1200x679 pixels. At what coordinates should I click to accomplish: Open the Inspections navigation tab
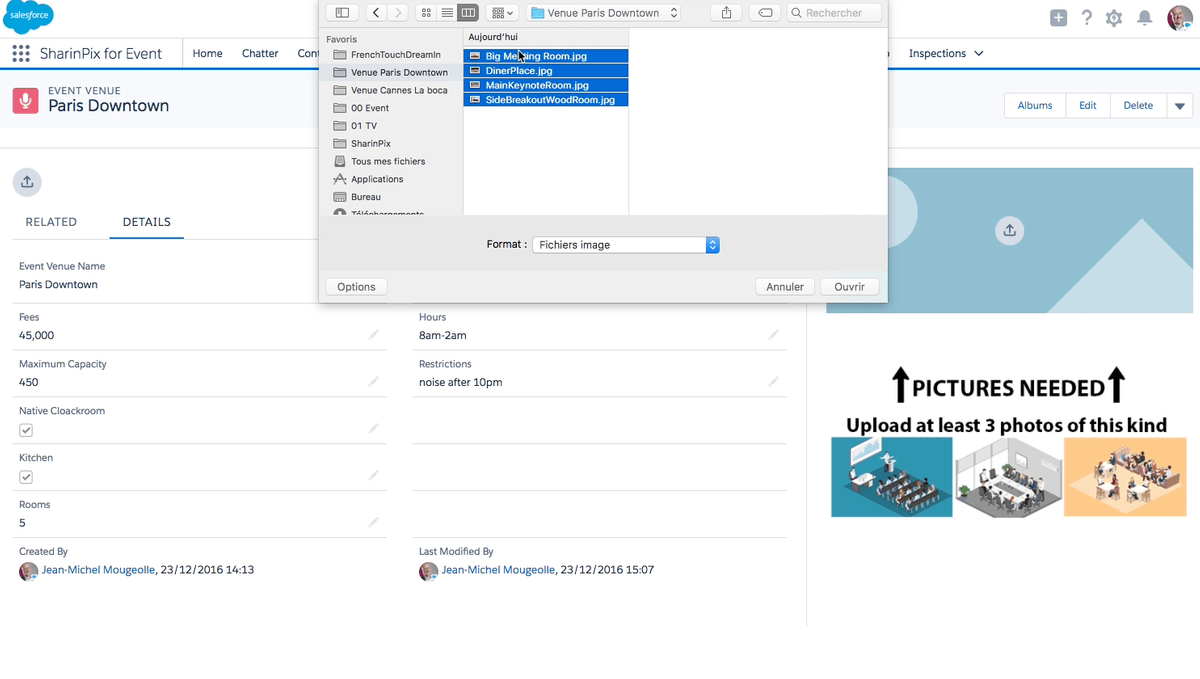[x=937, y=54]
